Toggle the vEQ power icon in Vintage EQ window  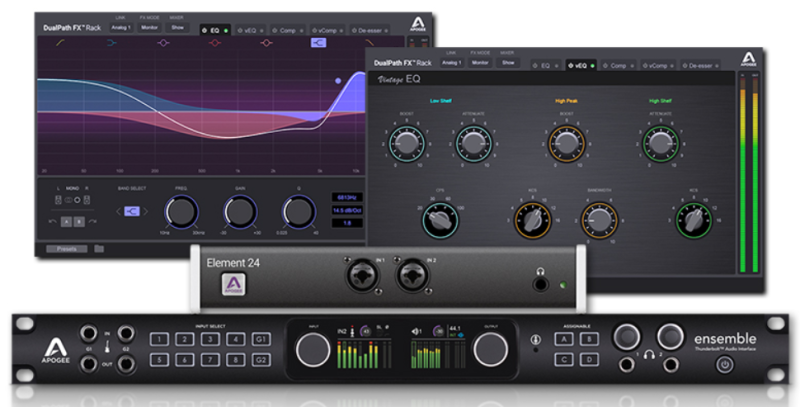pyautogui.click(x=570, y=66)
